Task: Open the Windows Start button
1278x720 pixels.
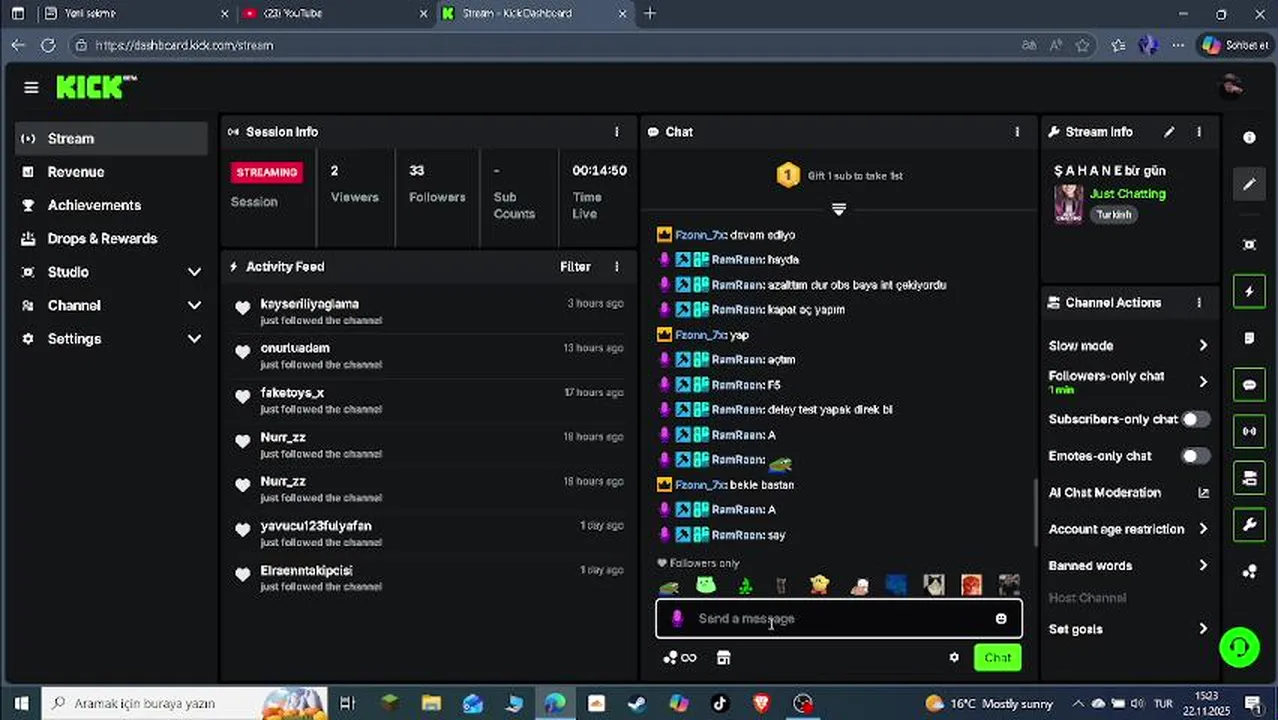Action: point(20,703)
